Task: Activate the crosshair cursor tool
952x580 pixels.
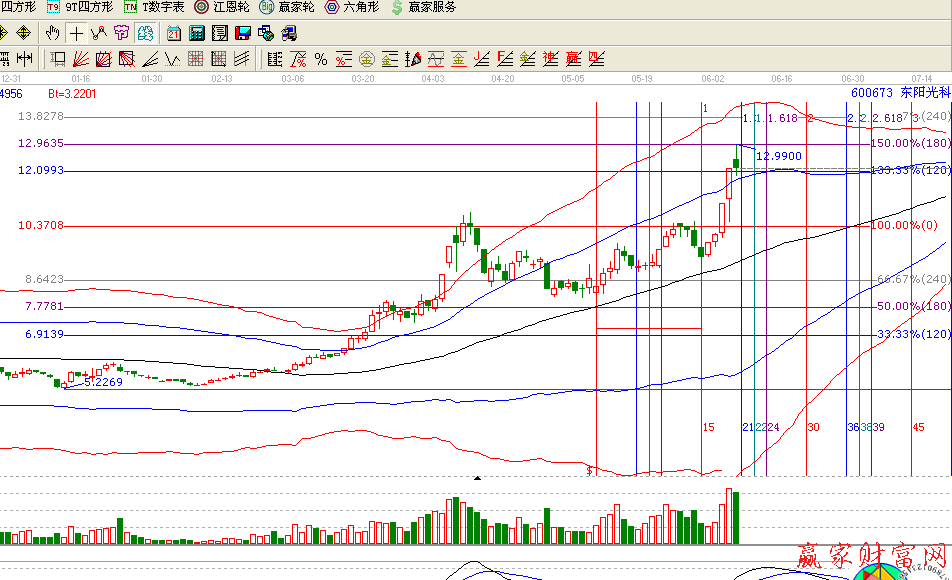Action: tap(77, 33)
